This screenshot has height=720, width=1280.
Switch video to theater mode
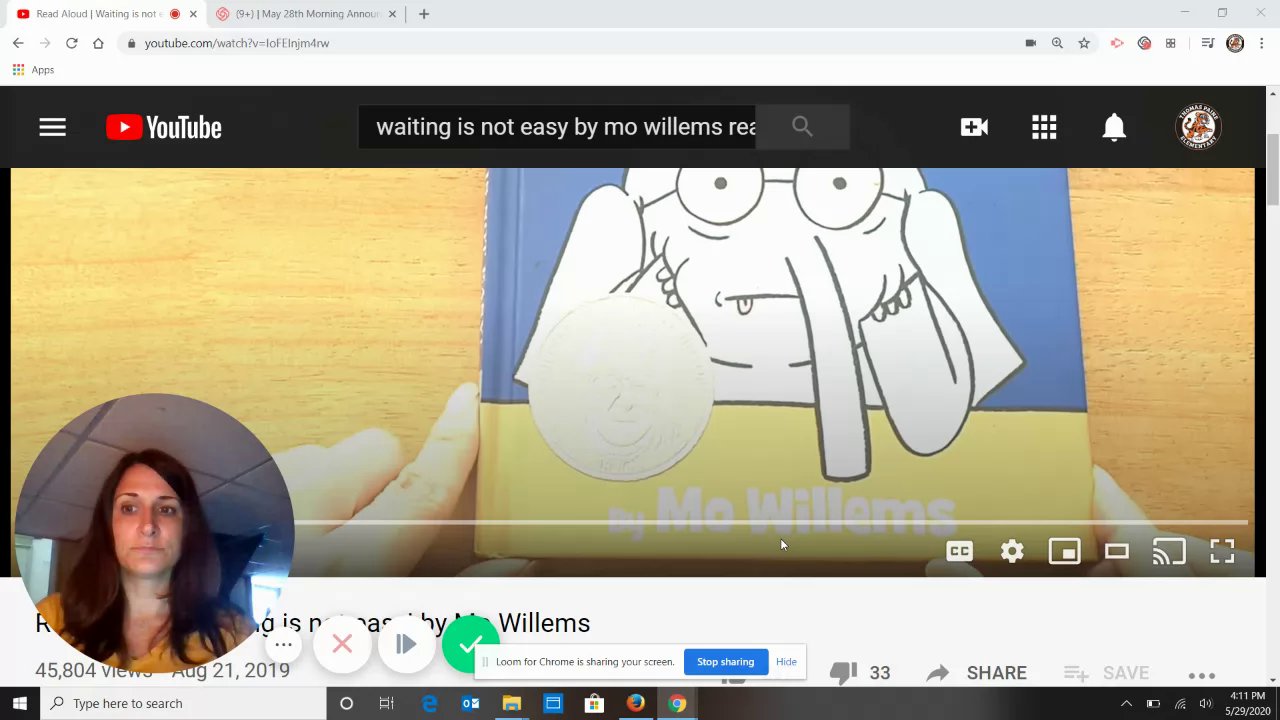point(1116,551)
